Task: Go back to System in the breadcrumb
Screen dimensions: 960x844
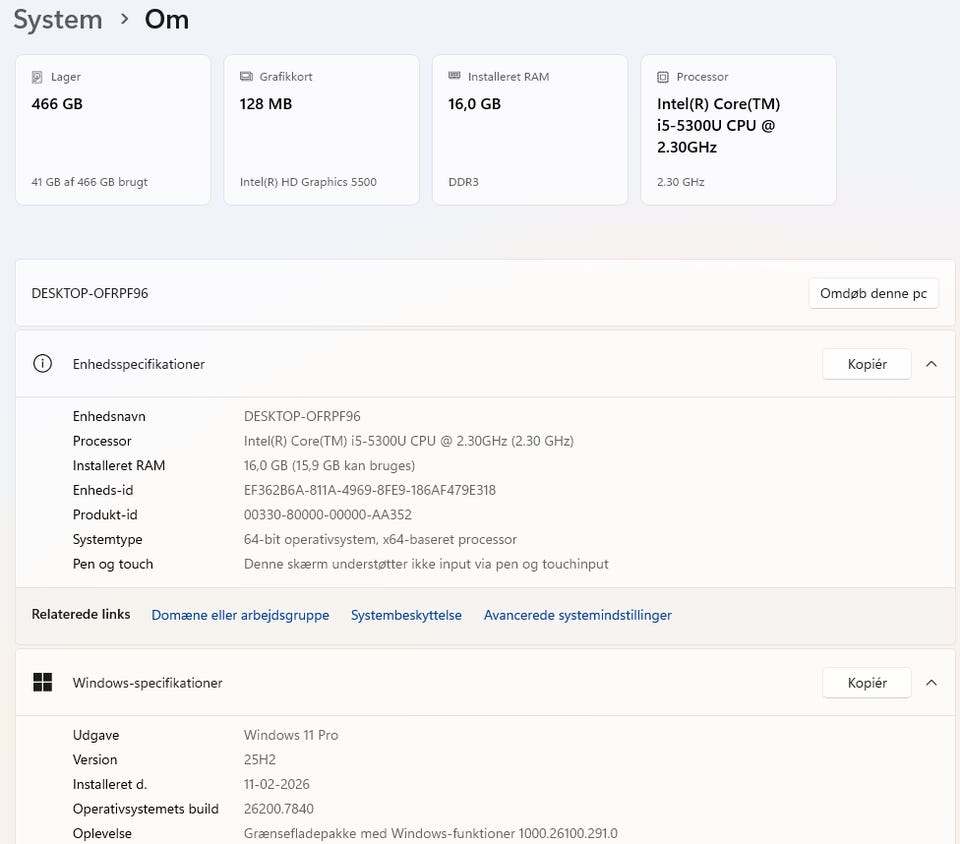Action: coord(57,19)
